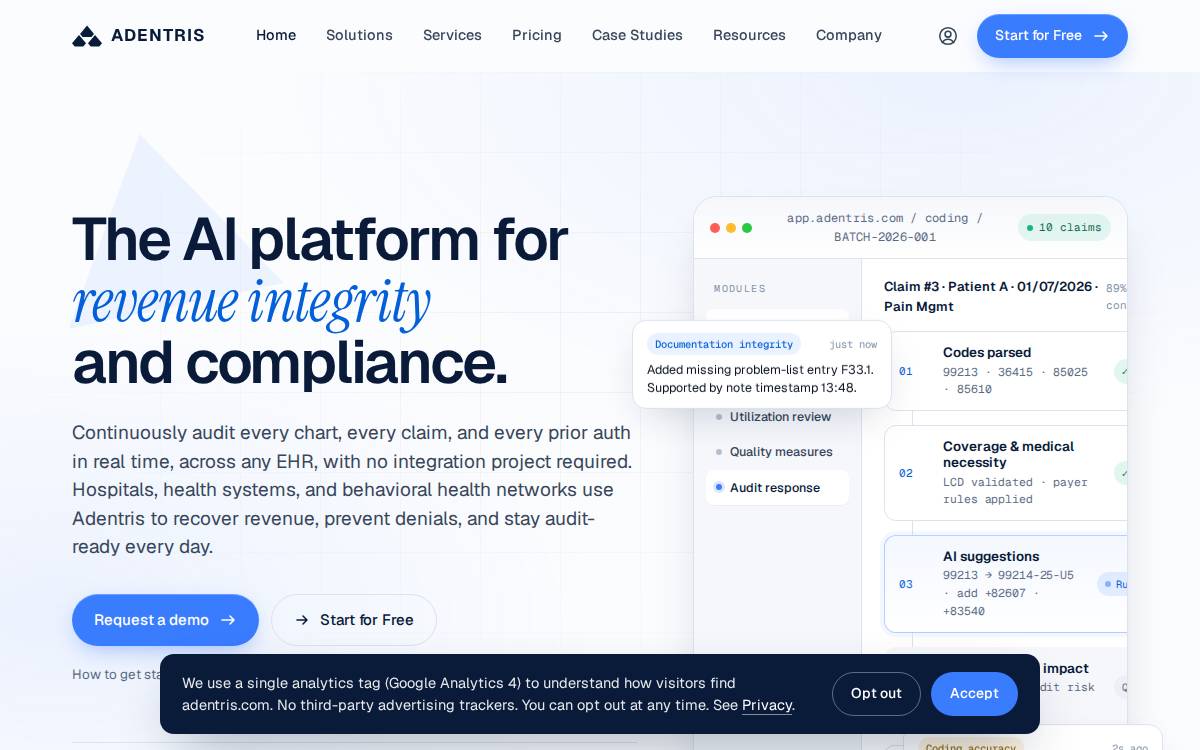Click the 'just now' timestamp text

coord(853,345)
